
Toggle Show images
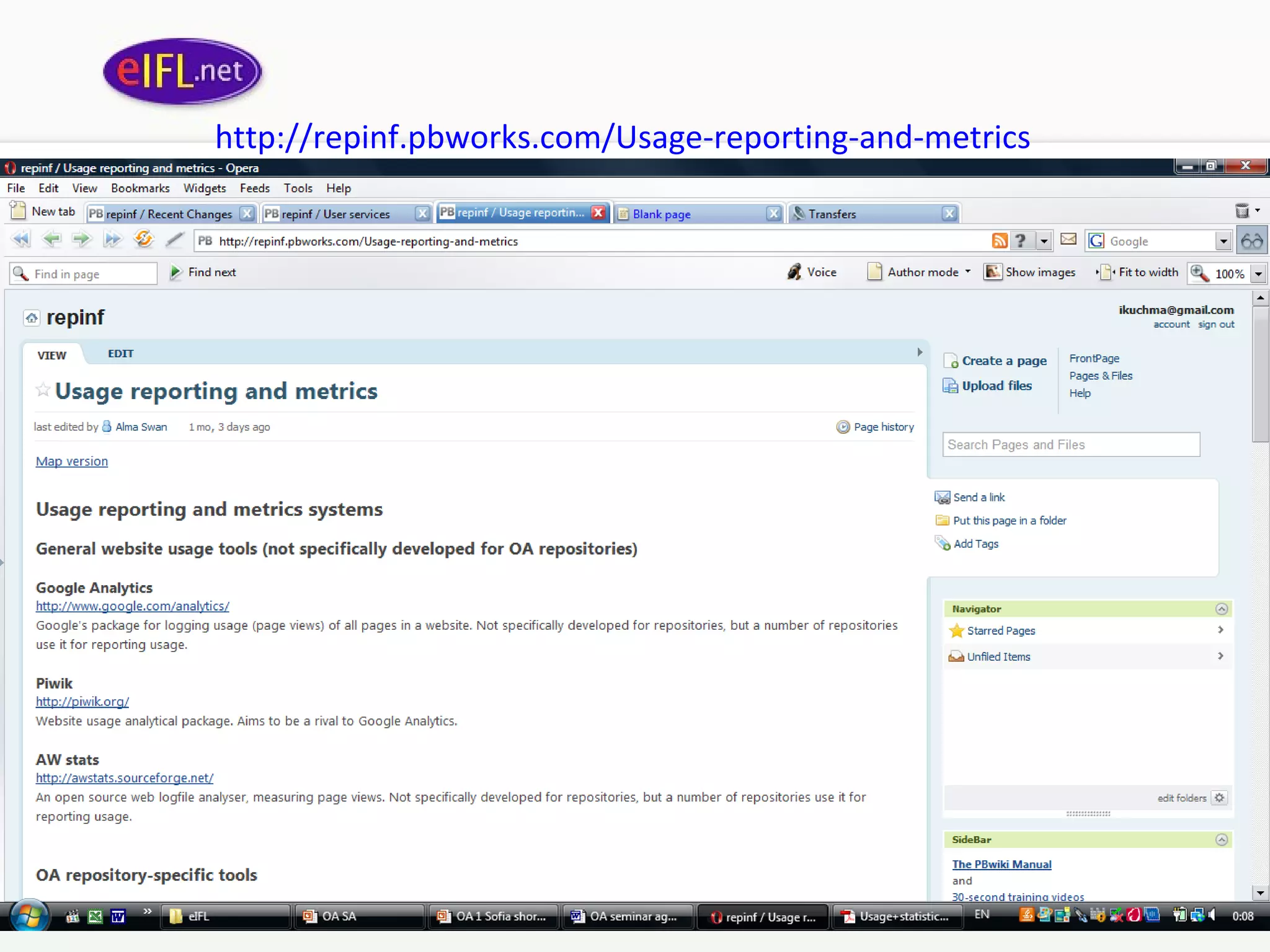pos(1030,272)
